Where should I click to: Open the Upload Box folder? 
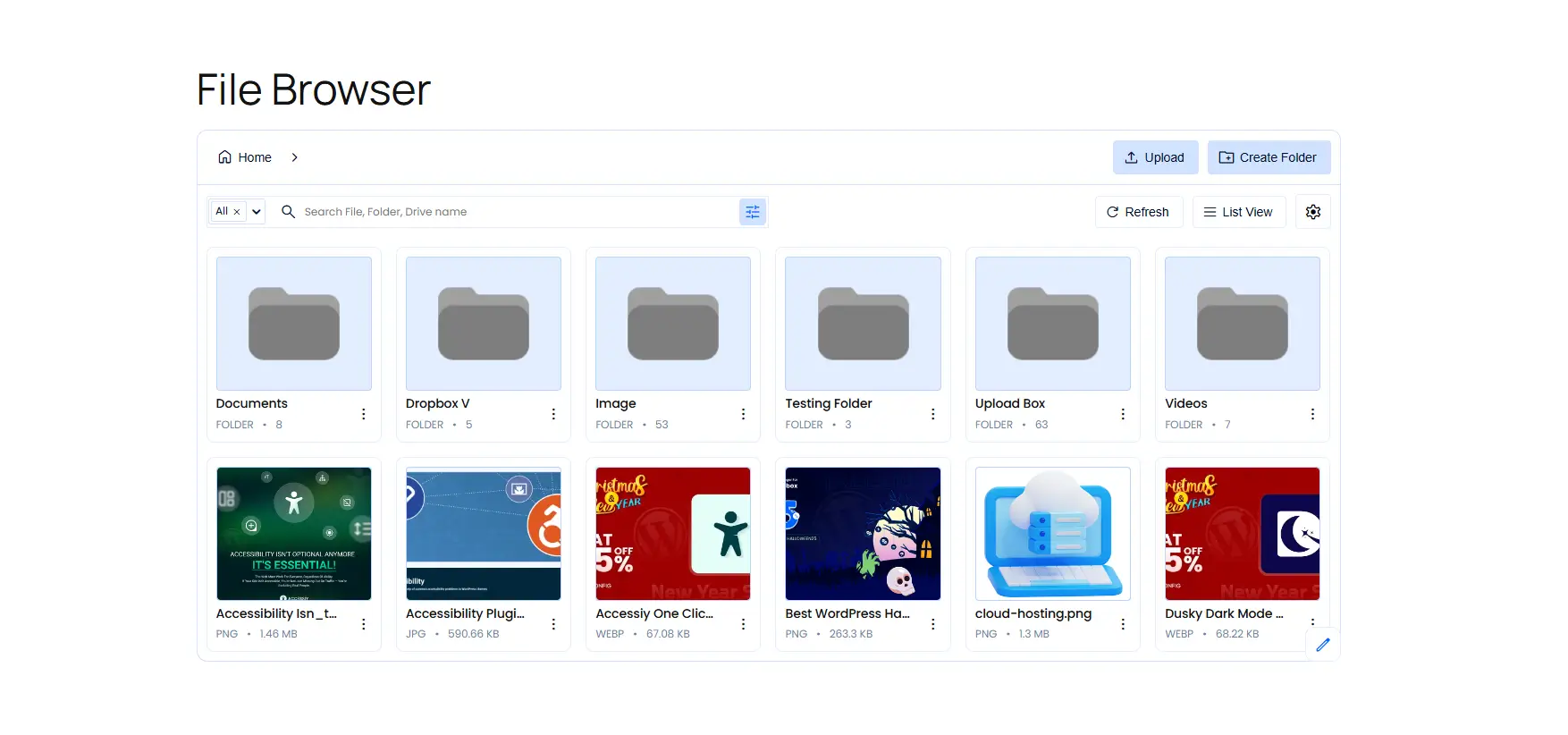click(1053, 324)
